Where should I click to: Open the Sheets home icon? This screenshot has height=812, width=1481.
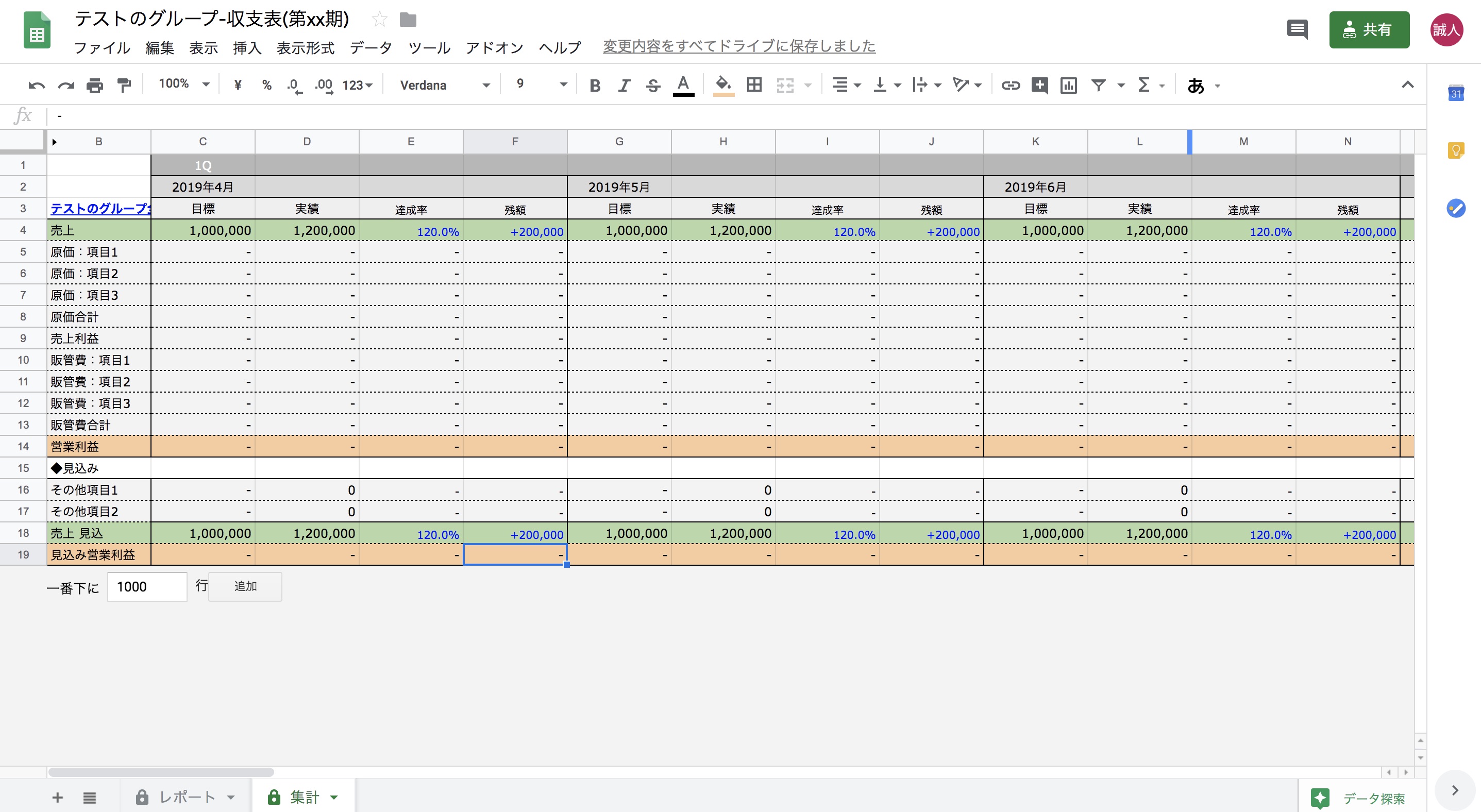pyautogui.click(x=37, y=30)
